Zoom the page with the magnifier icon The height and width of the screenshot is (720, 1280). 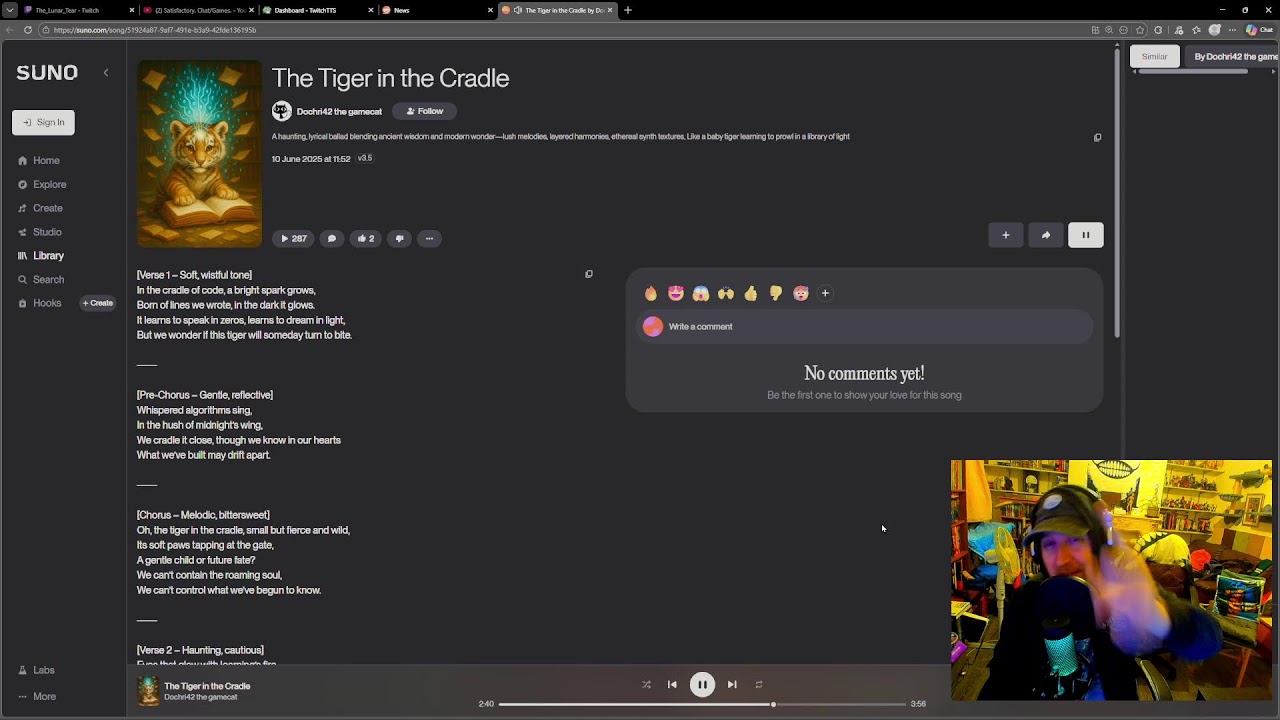pyautogui.click(x=1109, y=30)
